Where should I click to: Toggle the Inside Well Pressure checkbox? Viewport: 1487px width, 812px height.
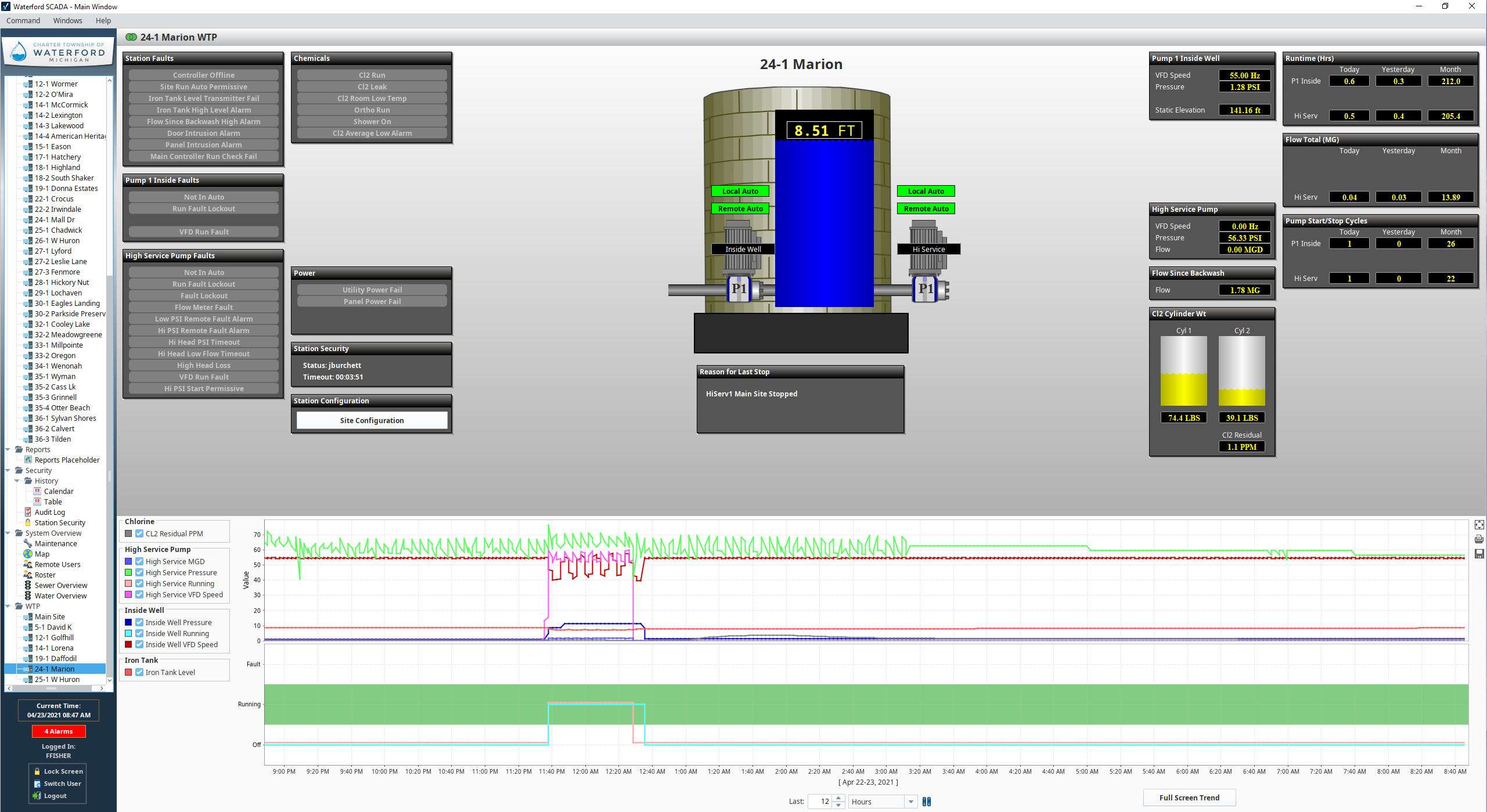pyautogui.click(x=139, y=622)
